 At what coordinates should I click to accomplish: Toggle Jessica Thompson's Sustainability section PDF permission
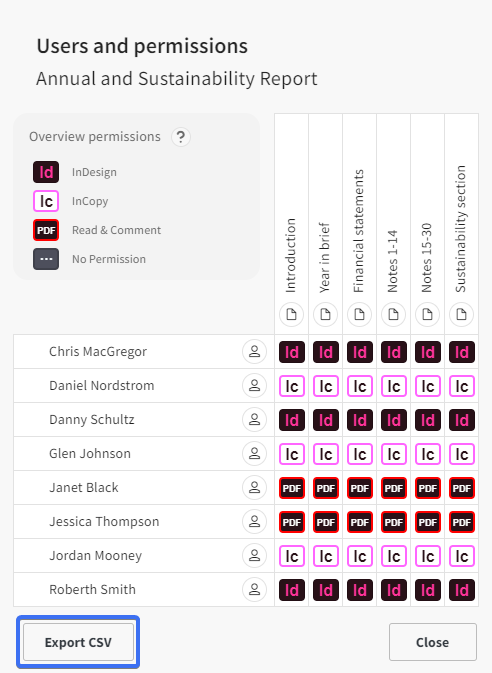pos(462,522)
